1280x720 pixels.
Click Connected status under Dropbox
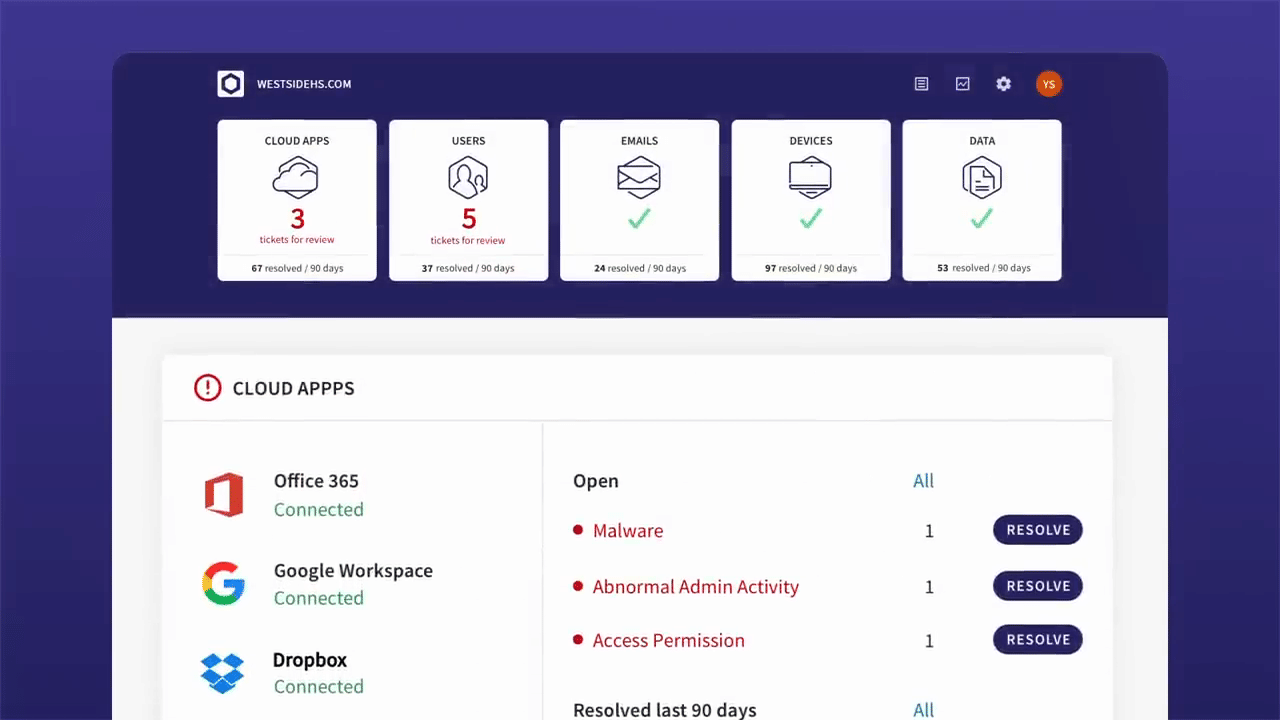319,687
